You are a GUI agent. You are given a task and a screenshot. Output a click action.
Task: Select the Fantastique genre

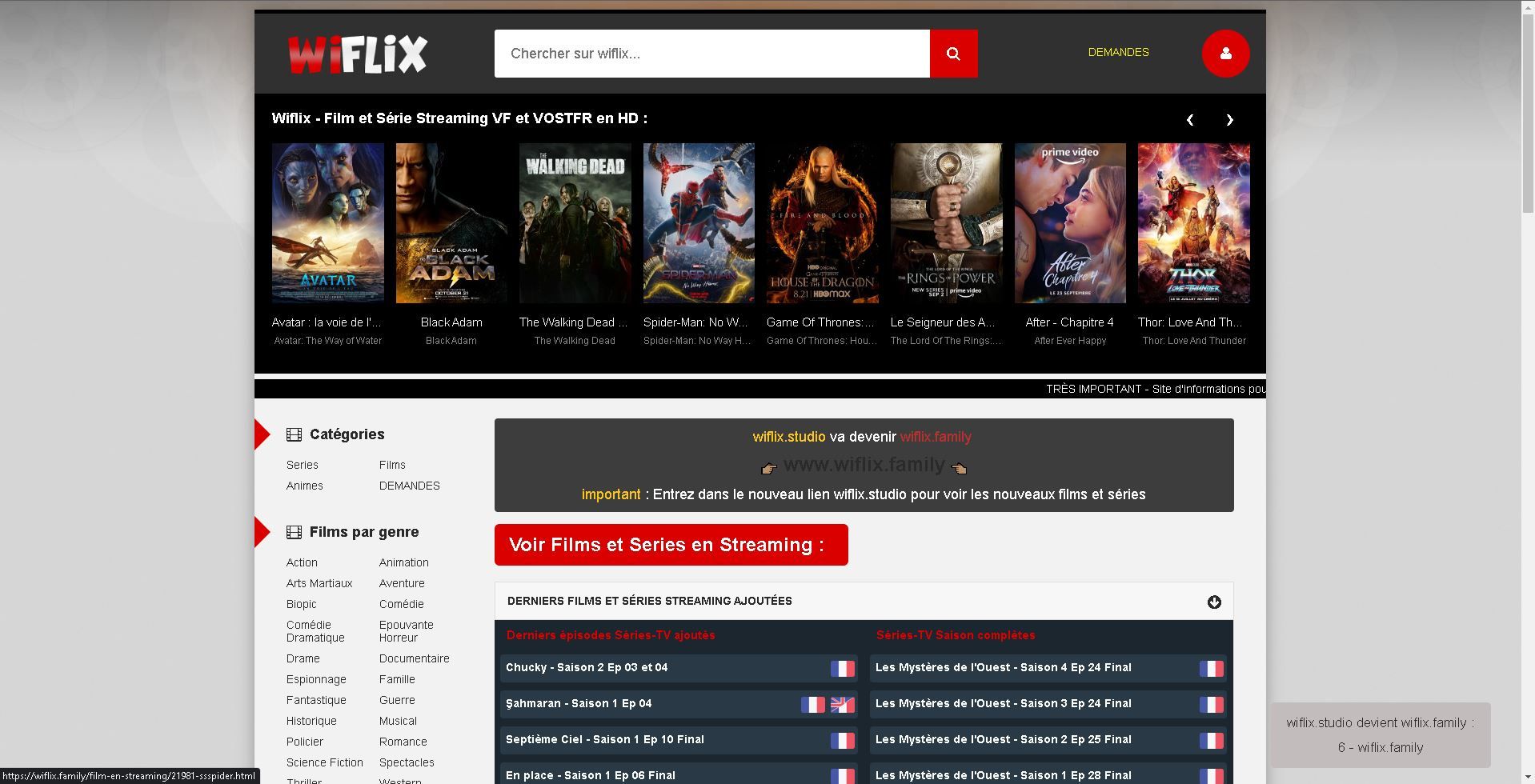316,700
